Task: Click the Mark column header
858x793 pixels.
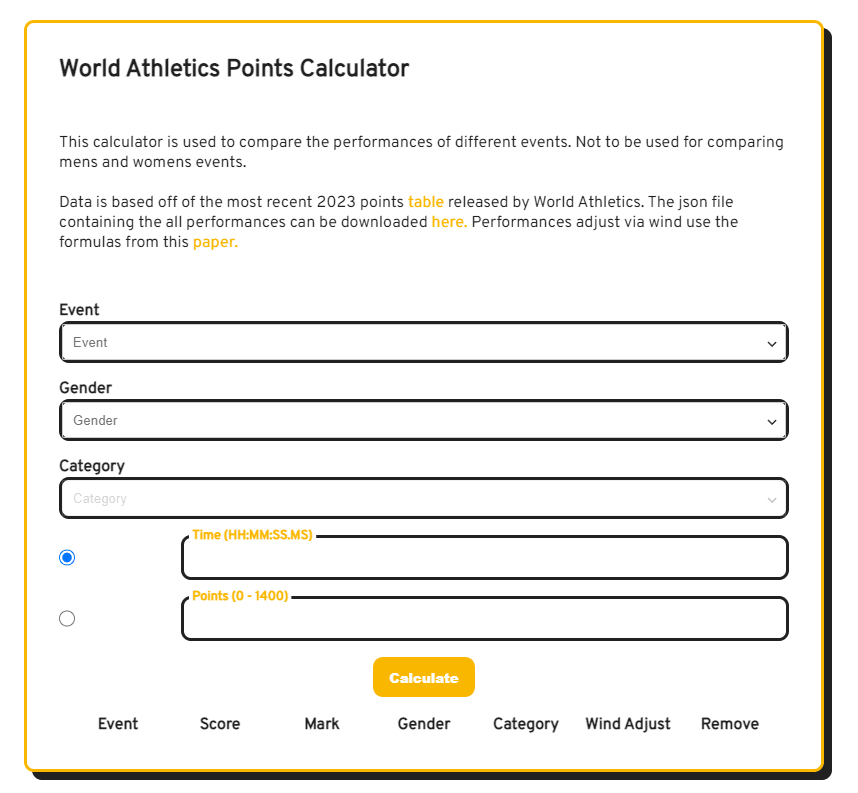Action: pyautogui.click(x=322, y=723)
